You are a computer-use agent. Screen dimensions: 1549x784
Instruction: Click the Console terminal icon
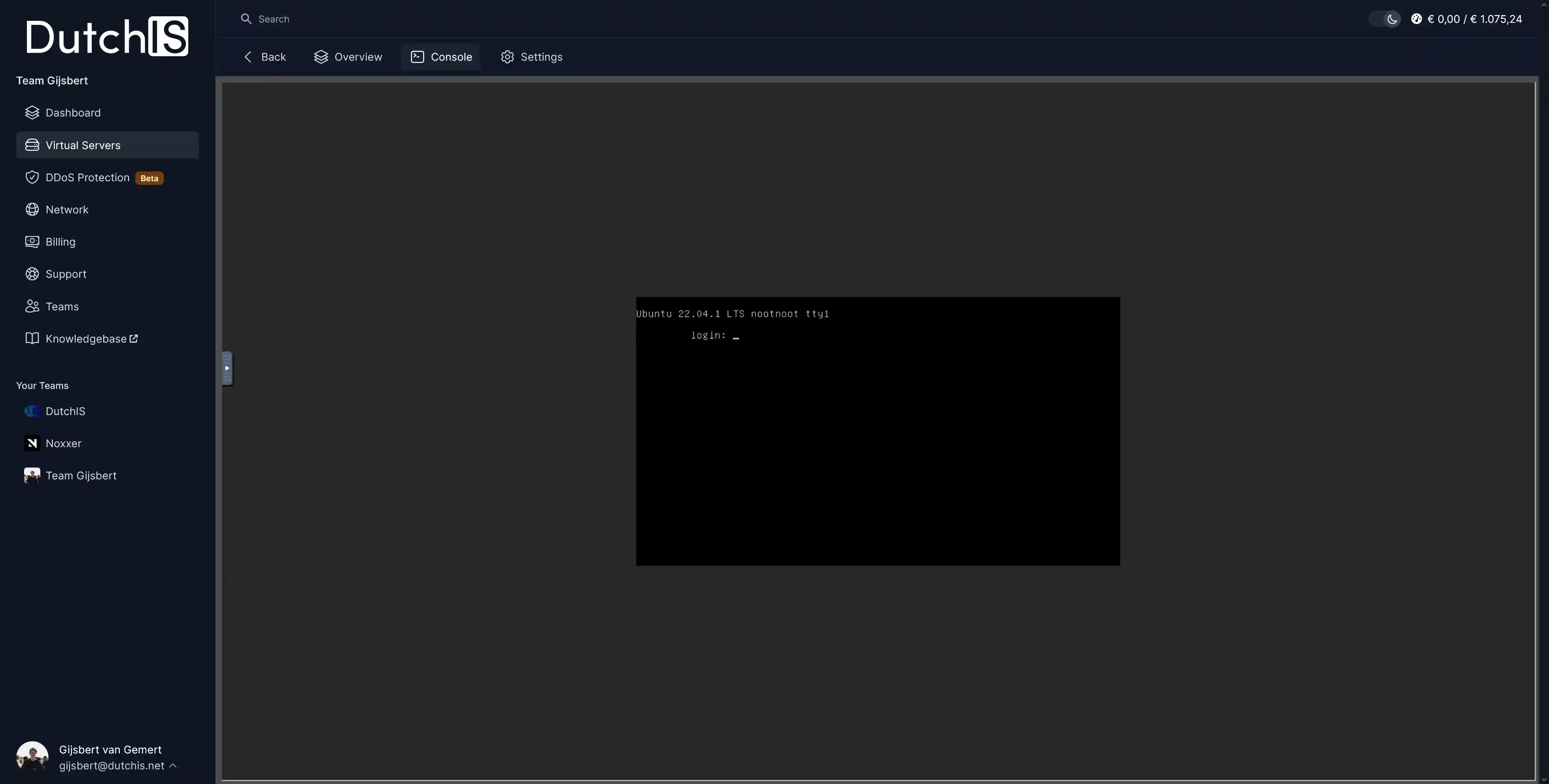tap(417, 57)
